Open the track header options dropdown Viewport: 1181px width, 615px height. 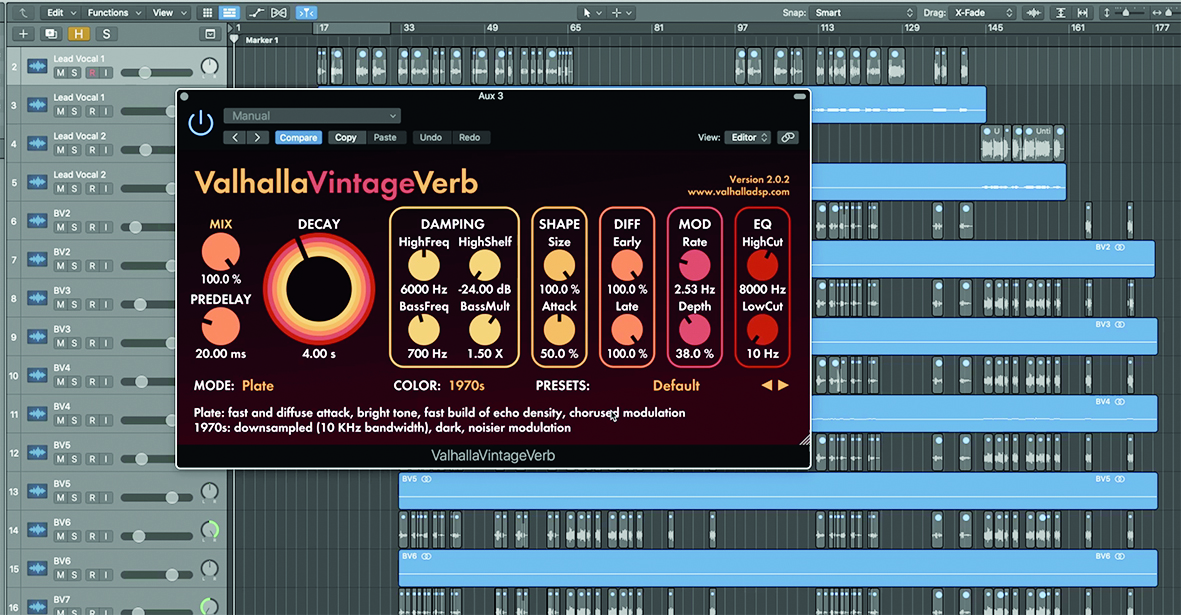[210, 34]
